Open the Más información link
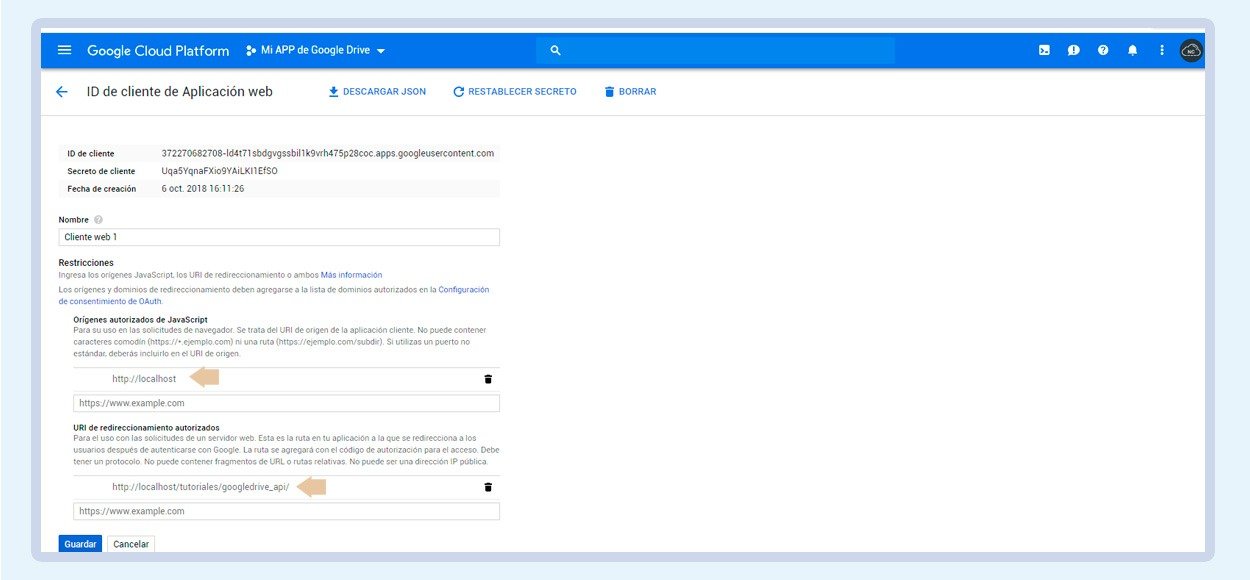1250x580 pixels. tap(351, 275)
